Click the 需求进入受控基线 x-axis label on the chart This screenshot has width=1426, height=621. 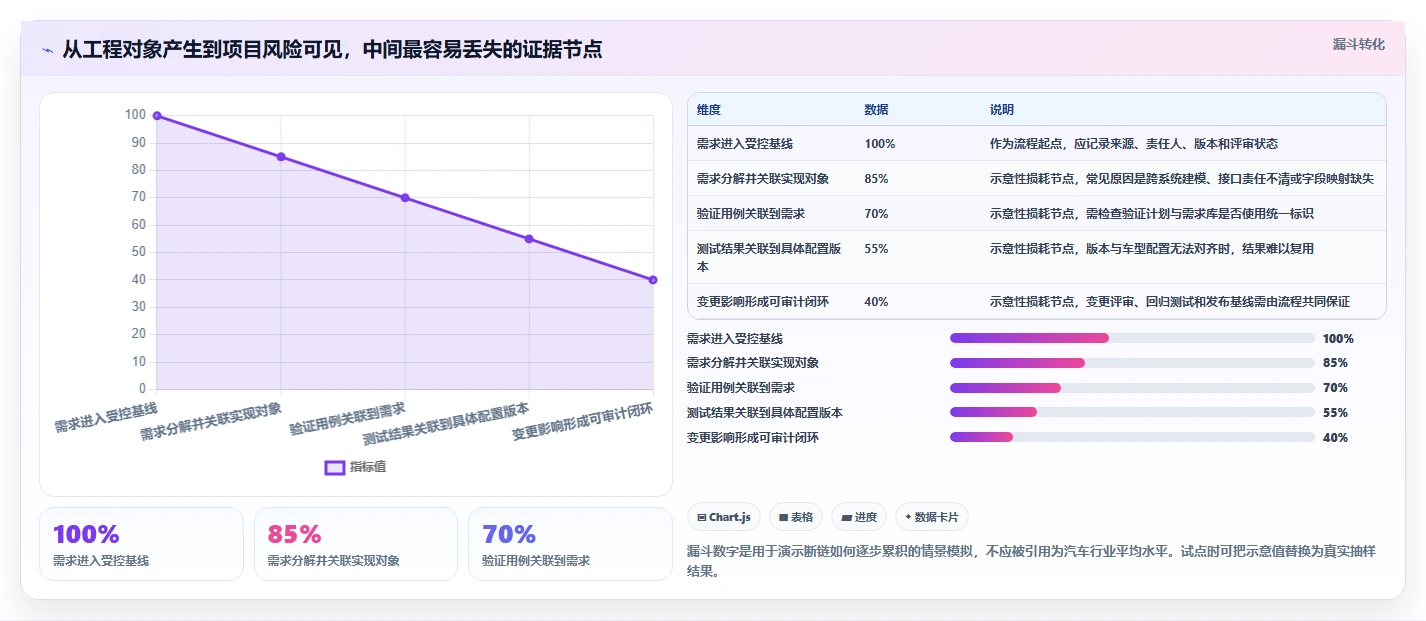click(106, 417)
